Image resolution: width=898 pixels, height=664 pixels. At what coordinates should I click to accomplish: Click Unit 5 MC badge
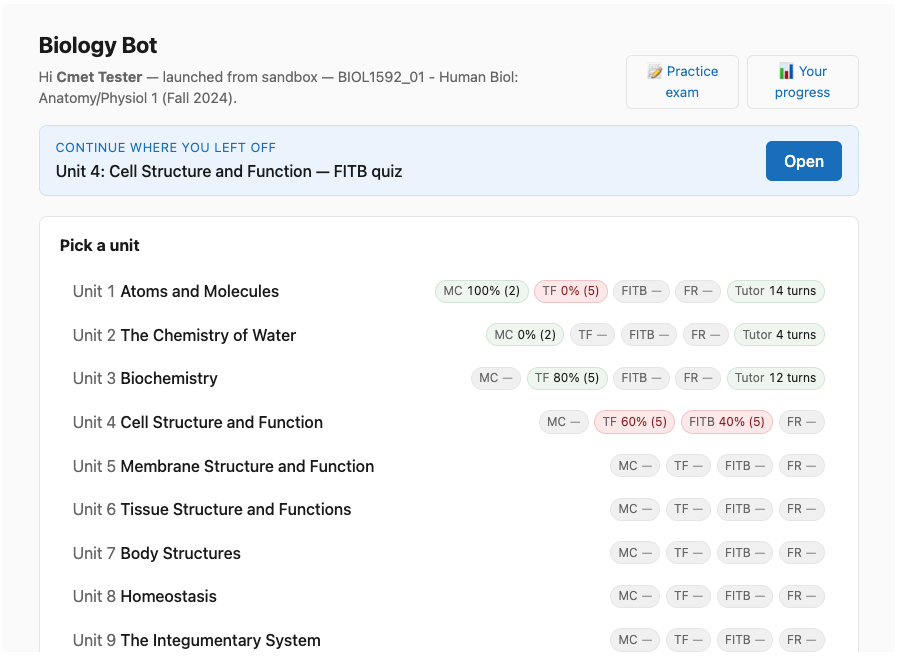[x=635, y=466]
